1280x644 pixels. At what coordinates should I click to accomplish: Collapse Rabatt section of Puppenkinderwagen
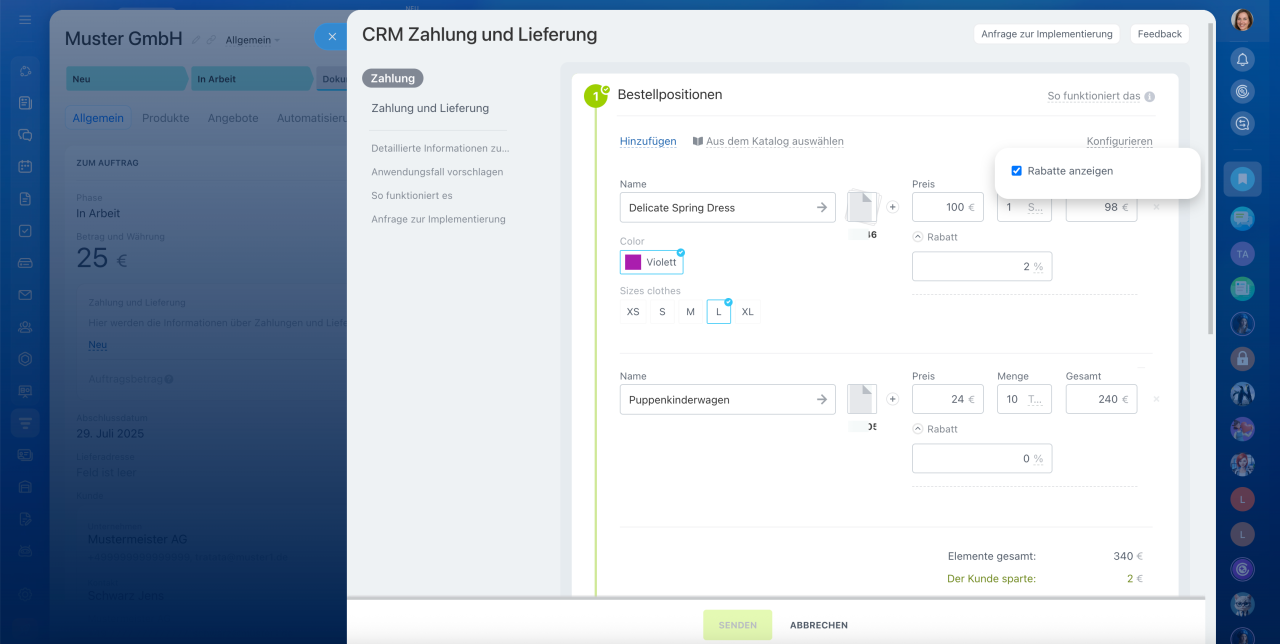pyautogui.click(x=918, y=429)
